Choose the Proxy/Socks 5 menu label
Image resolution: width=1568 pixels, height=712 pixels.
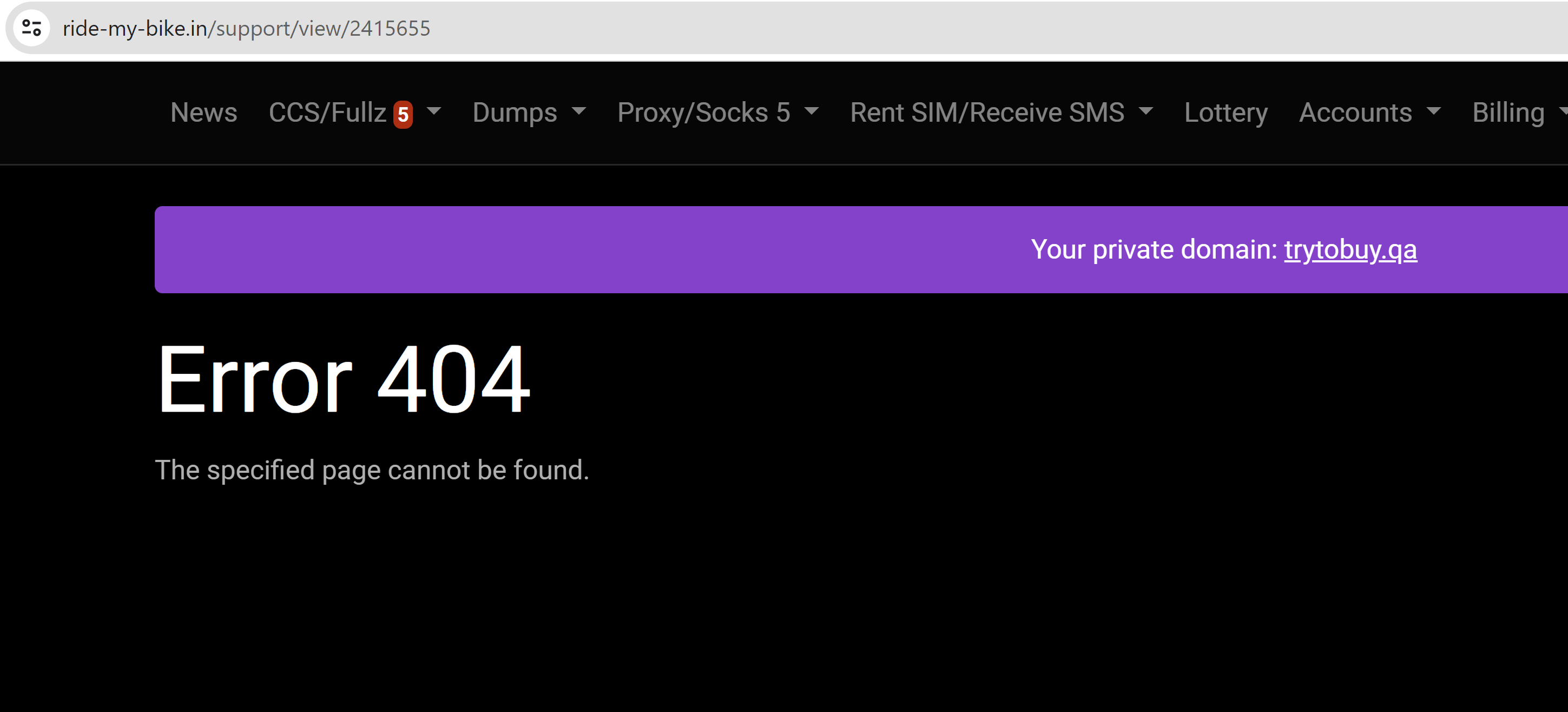703,113
